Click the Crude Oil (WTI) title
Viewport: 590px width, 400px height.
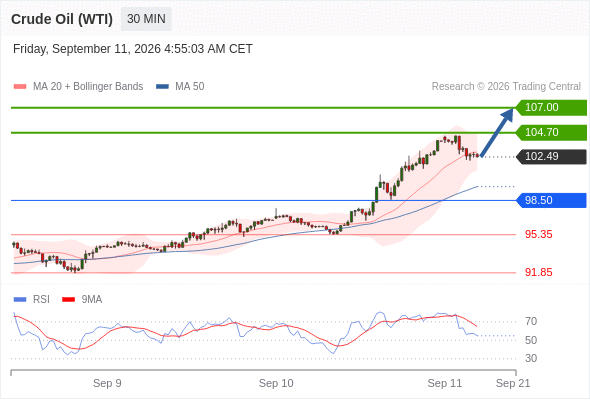click(62, 19)
